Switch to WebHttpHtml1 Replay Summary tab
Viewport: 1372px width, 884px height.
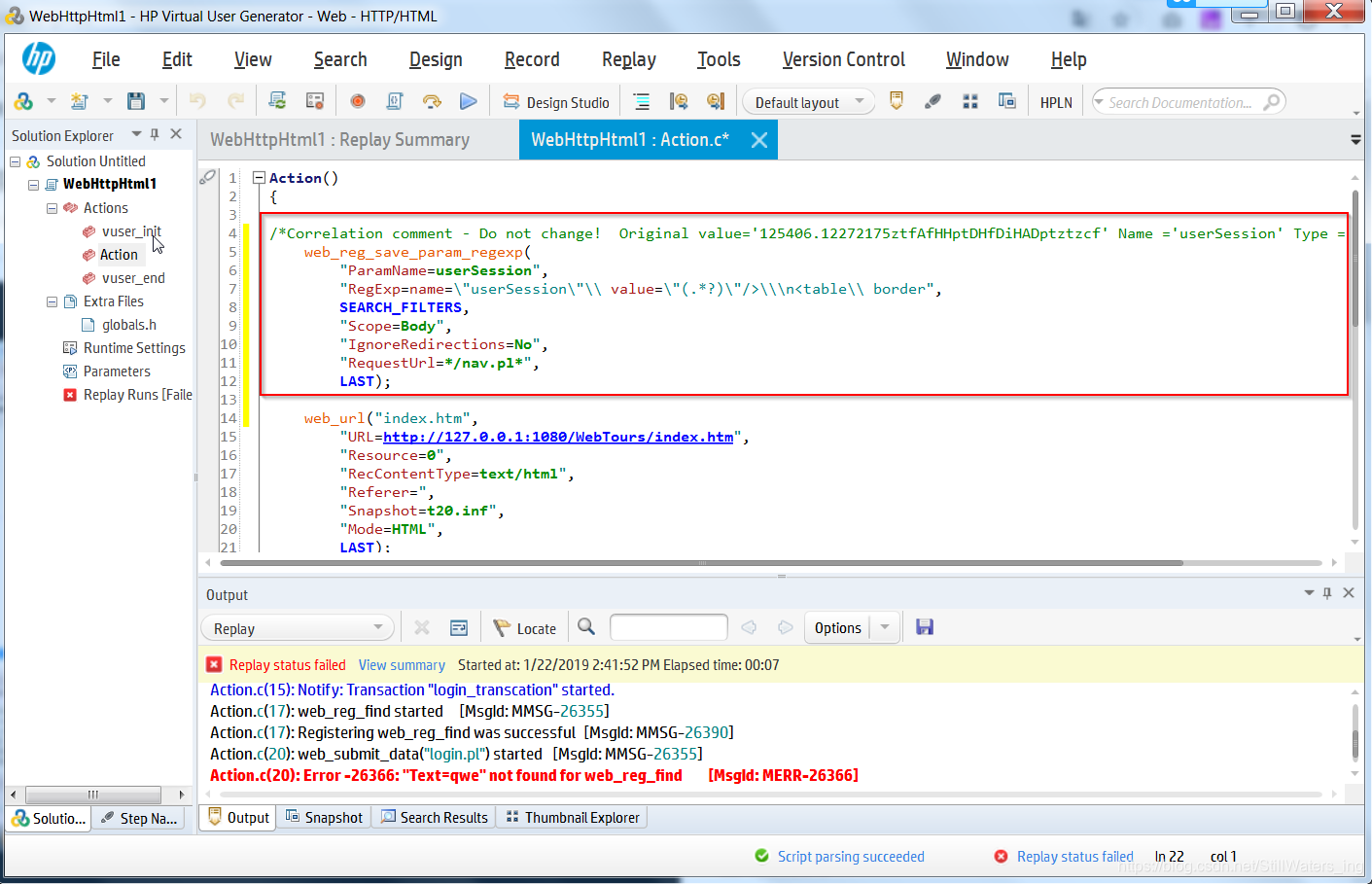[339, 140]
